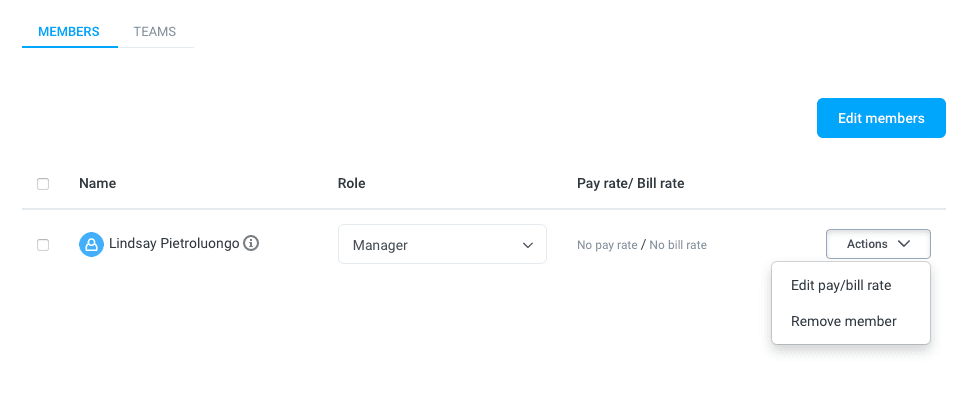Select the MEMBERS tab
This screenshot has width=963, height=397.
pyautogui.click(x=69, y=31)
